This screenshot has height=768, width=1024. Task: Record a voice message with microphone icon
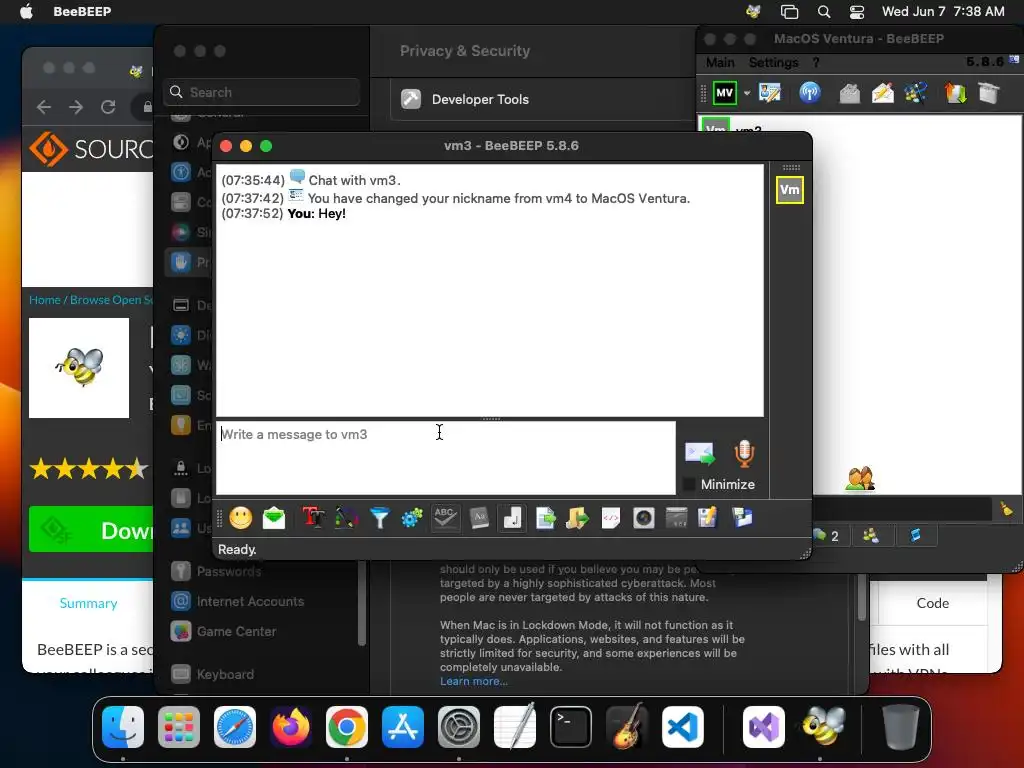tap(744, 454)
